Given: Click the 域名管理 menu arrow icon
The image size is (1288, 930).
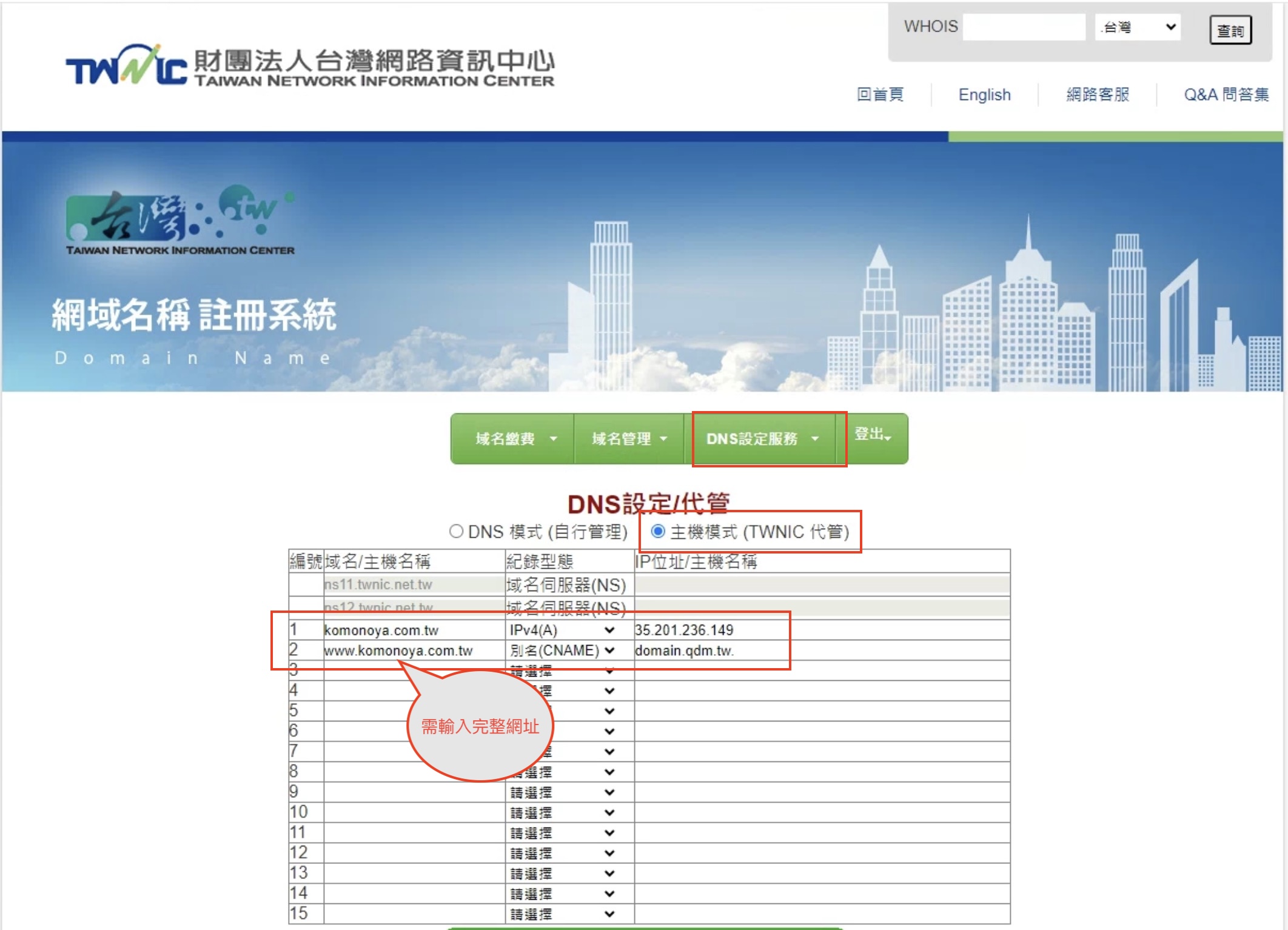Looking at the screenshot, I should click(663, 438).
